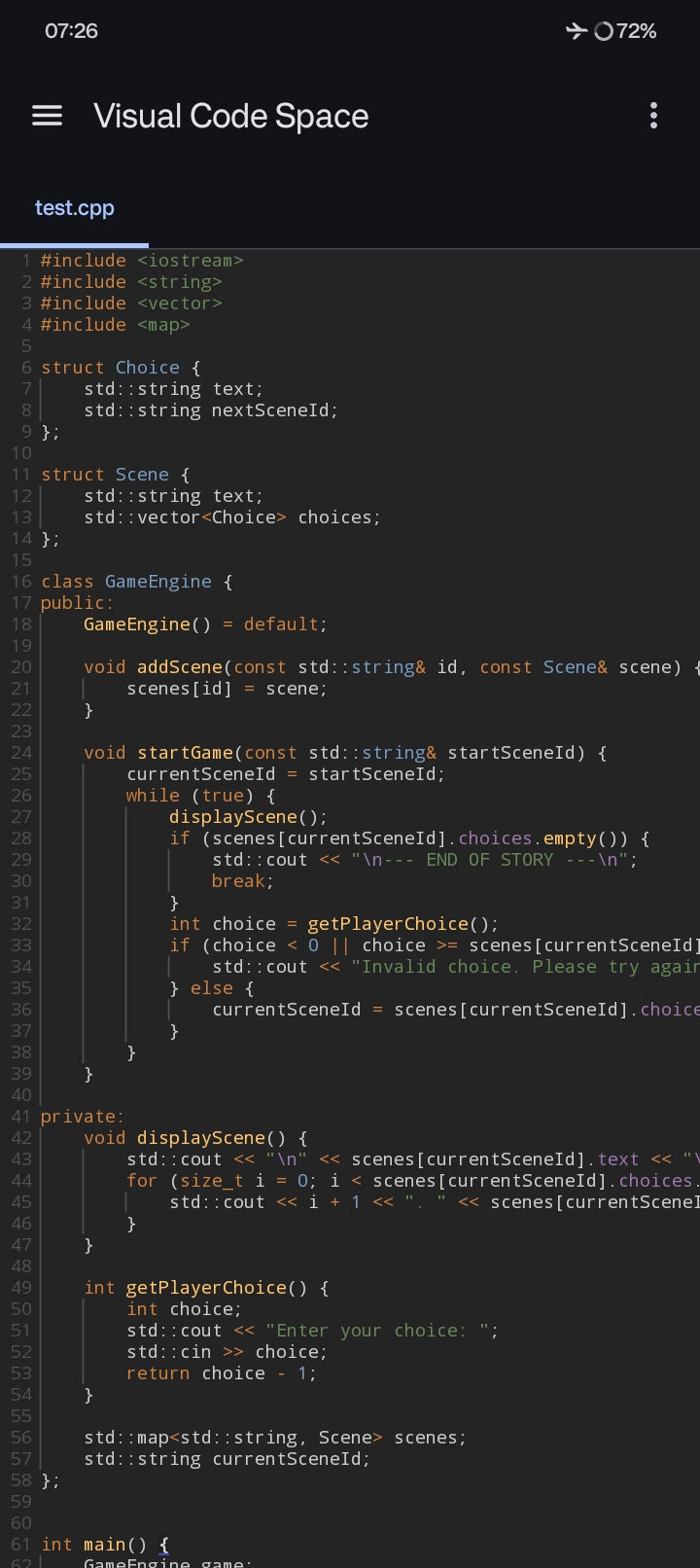This screenshot has width=700, height=1568.
Task: Click the GameEngine() = default line
Action: 204,624
